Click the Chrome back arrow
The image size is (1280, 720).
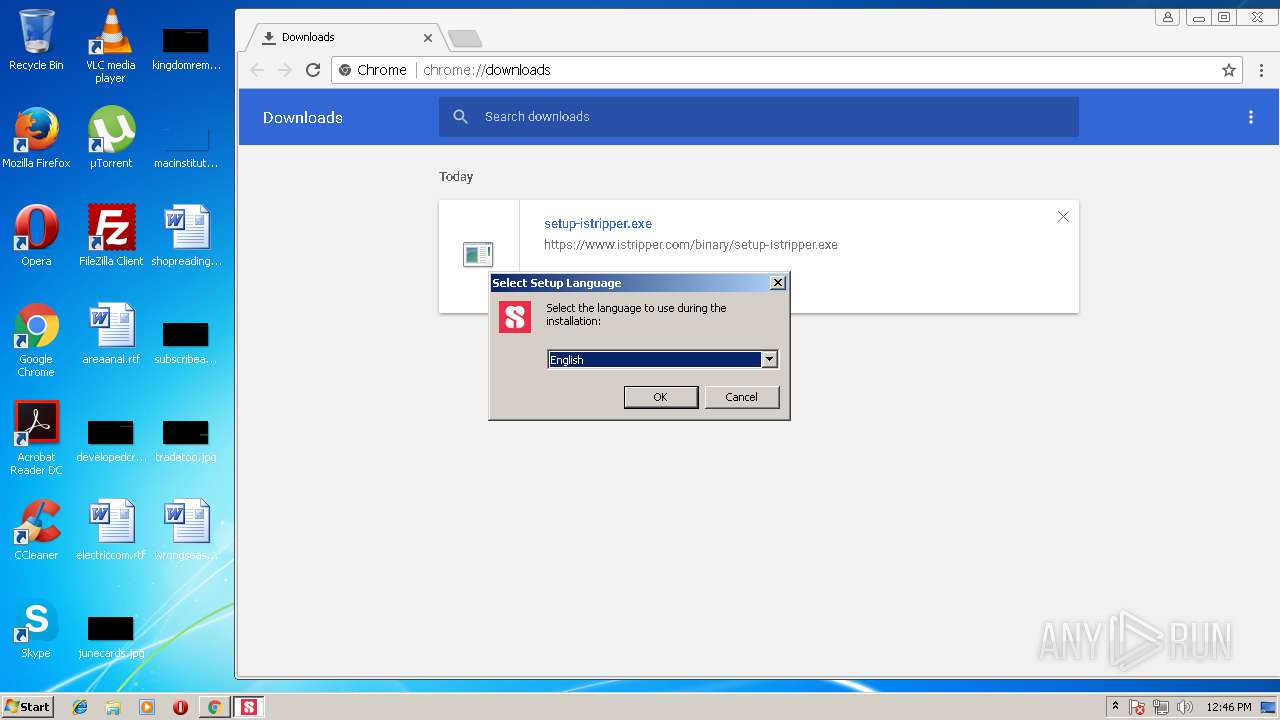[x=257, y=70]
